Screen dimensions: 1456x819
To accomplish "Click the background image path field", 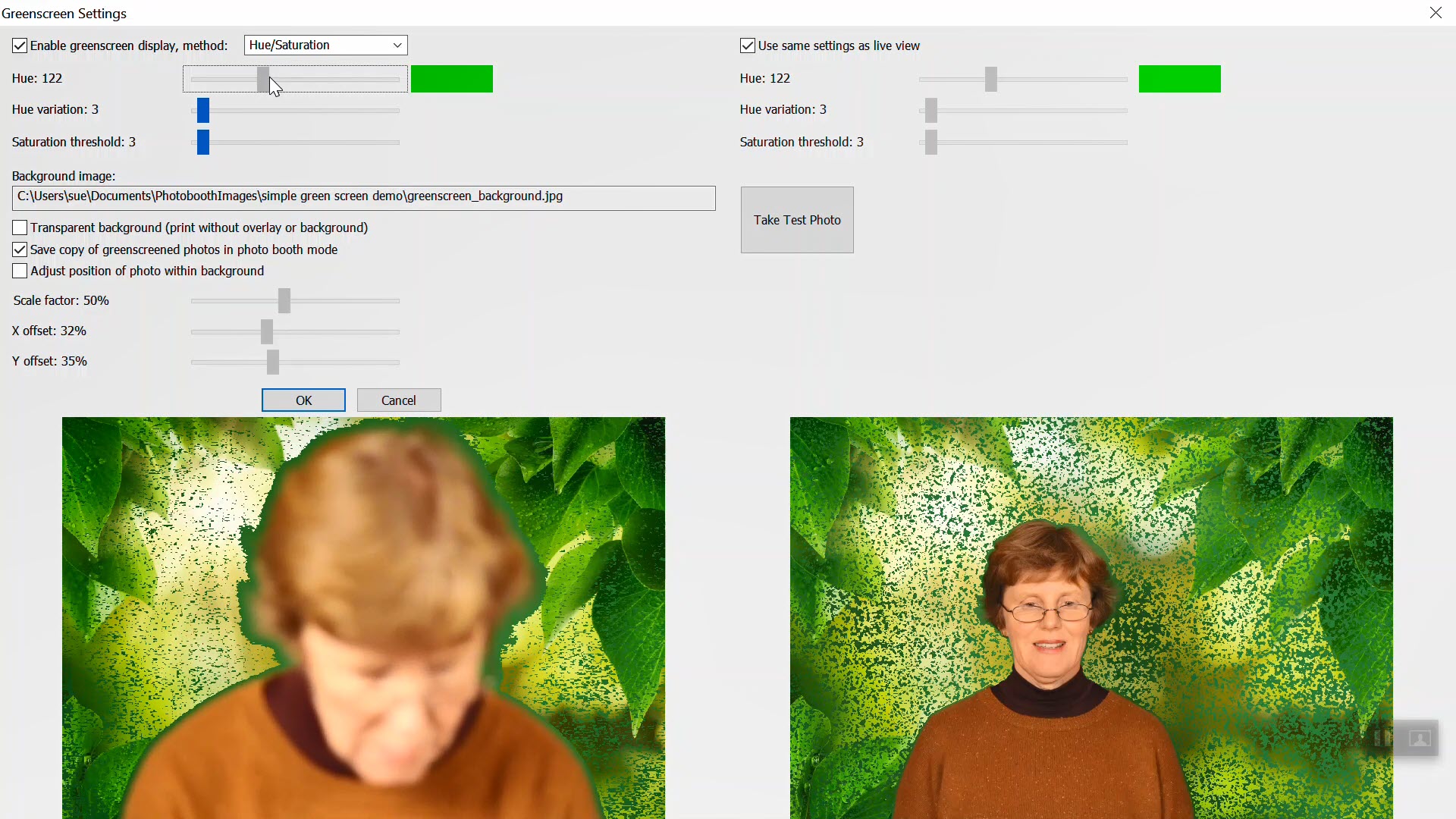I will 363,198.
